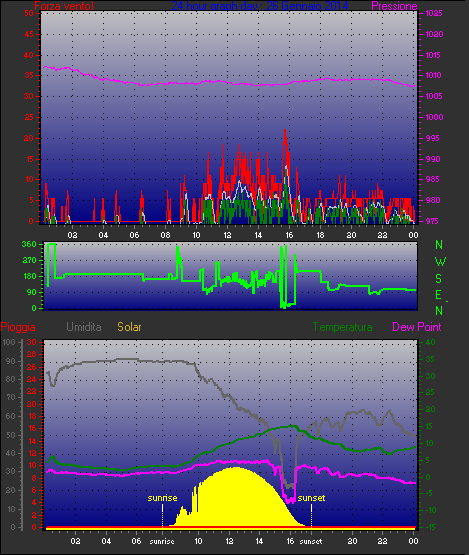469x555 pixels.
Task: Click the 45 value on wind force axis
Action: coord(29,34)
